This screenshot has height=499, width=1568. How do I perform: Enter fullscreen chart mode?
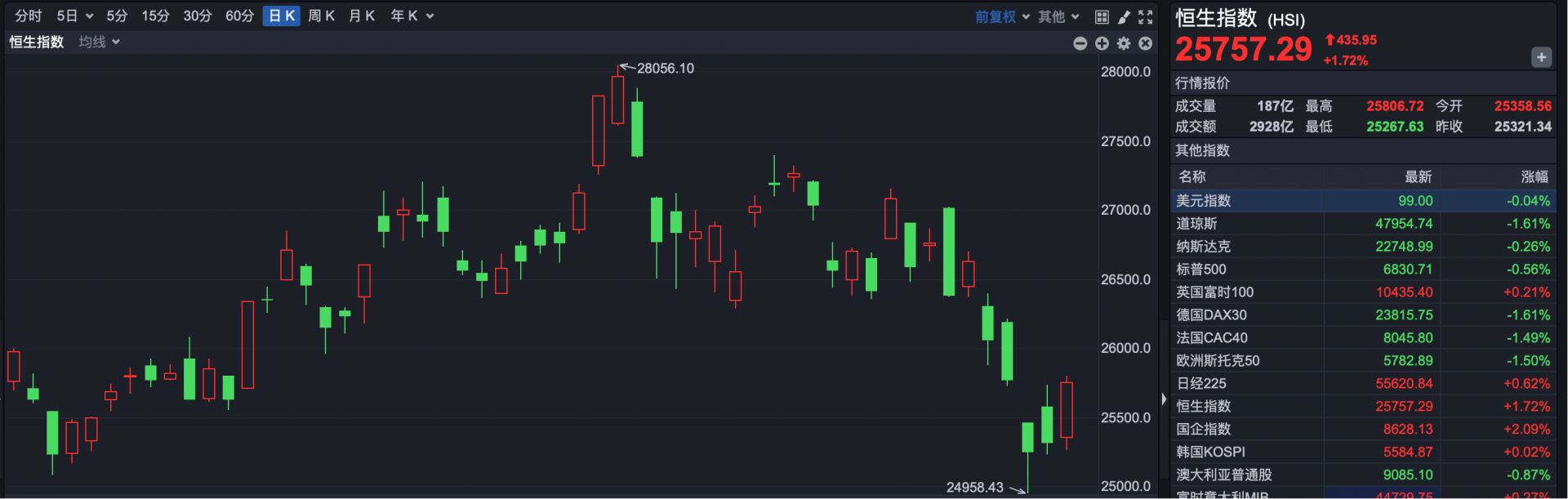(x=1146, y=16)
